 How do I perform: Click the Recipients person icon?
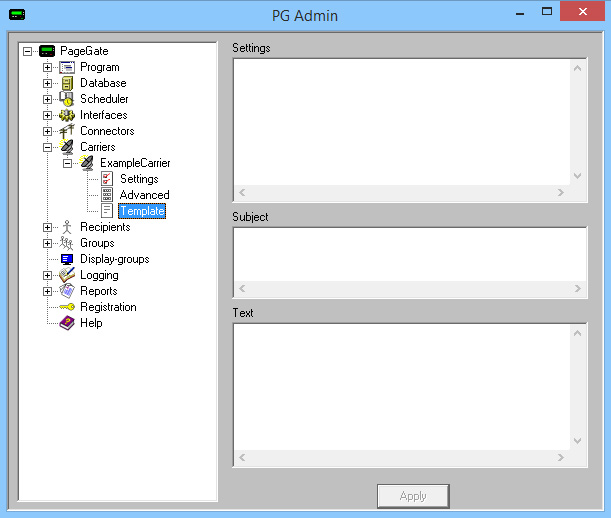[x=67, y=227]
